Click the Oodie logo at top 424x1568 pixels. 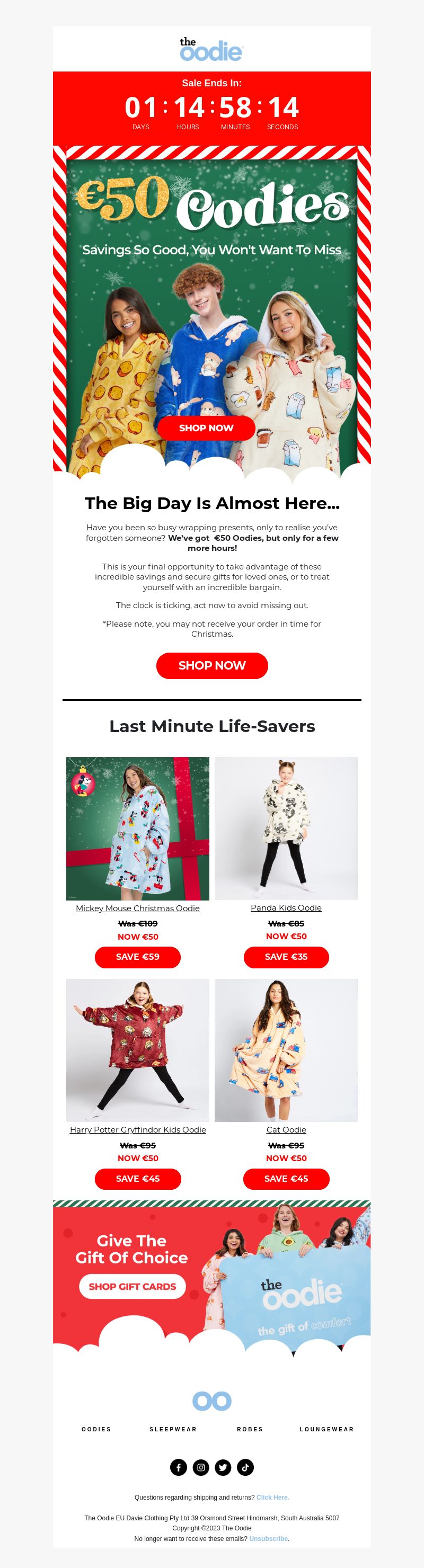211,49
